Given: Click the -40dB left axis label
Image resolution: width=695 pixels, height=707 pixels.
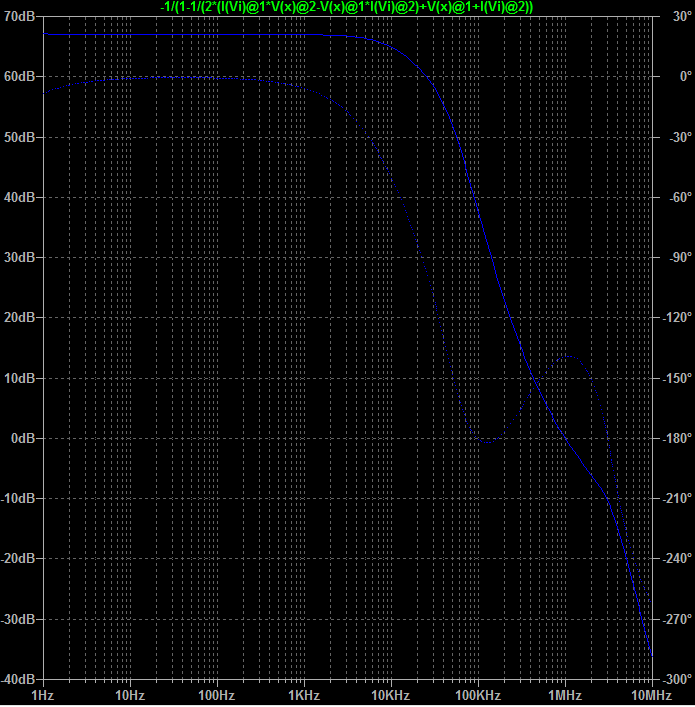Looking at the screenshot, I should click(x=18, y=679).
